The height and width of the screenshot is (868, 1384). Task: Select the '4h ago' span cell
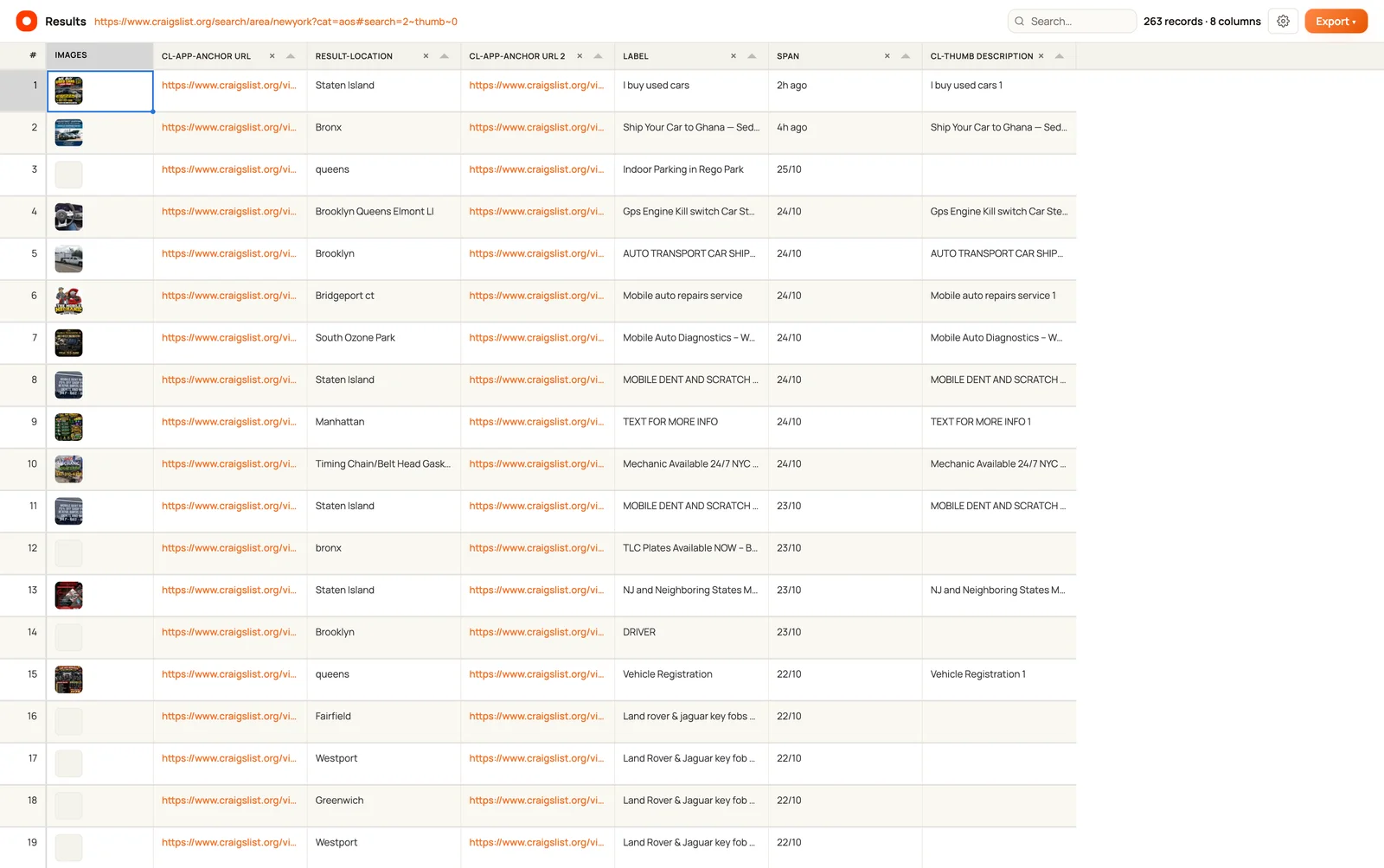(845, 132)
